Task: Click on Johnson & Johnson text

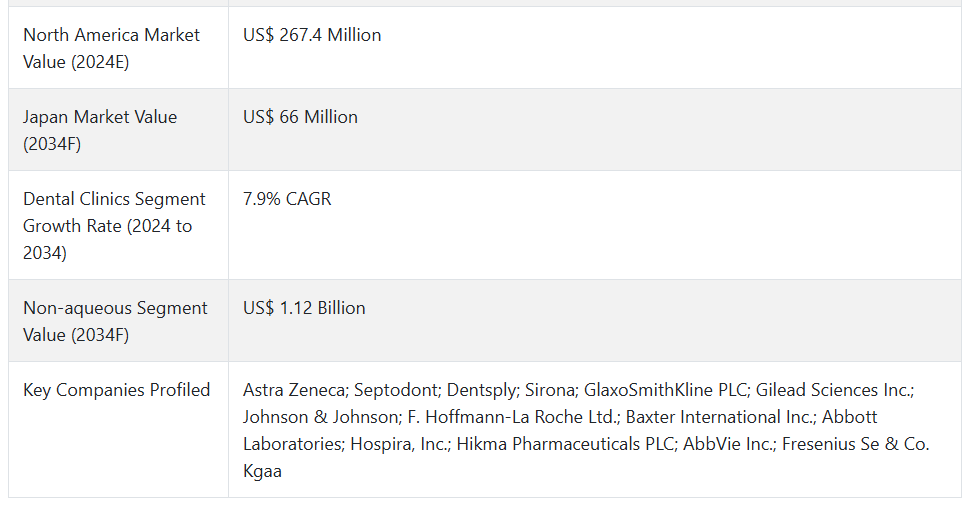Action: pyautogui.click(x=321, y=417)
